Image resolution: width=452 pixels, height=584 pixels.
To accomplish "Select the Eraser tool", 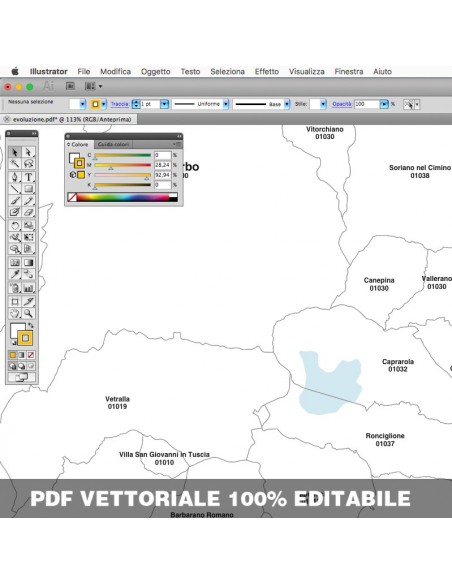I will pos(28,212).
